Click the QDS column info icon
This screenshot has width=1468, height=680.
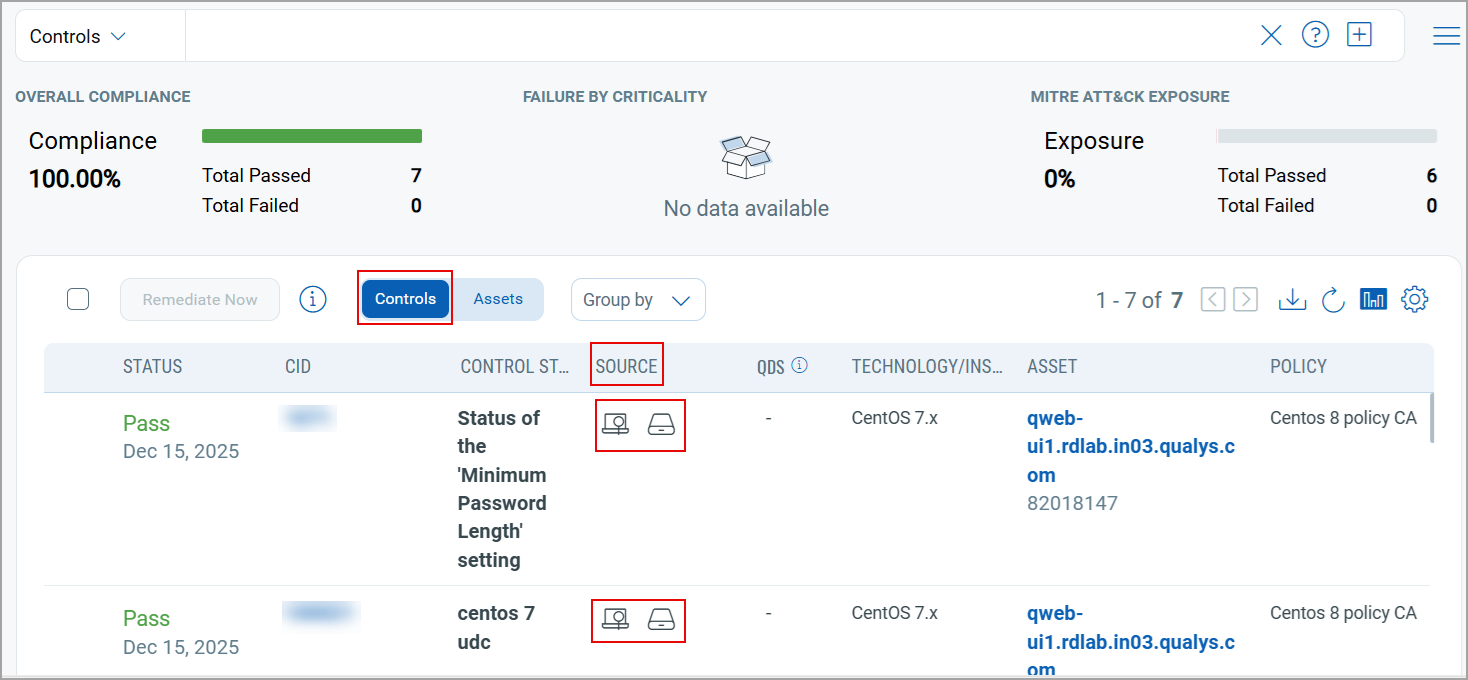click(x=798, y=365)
